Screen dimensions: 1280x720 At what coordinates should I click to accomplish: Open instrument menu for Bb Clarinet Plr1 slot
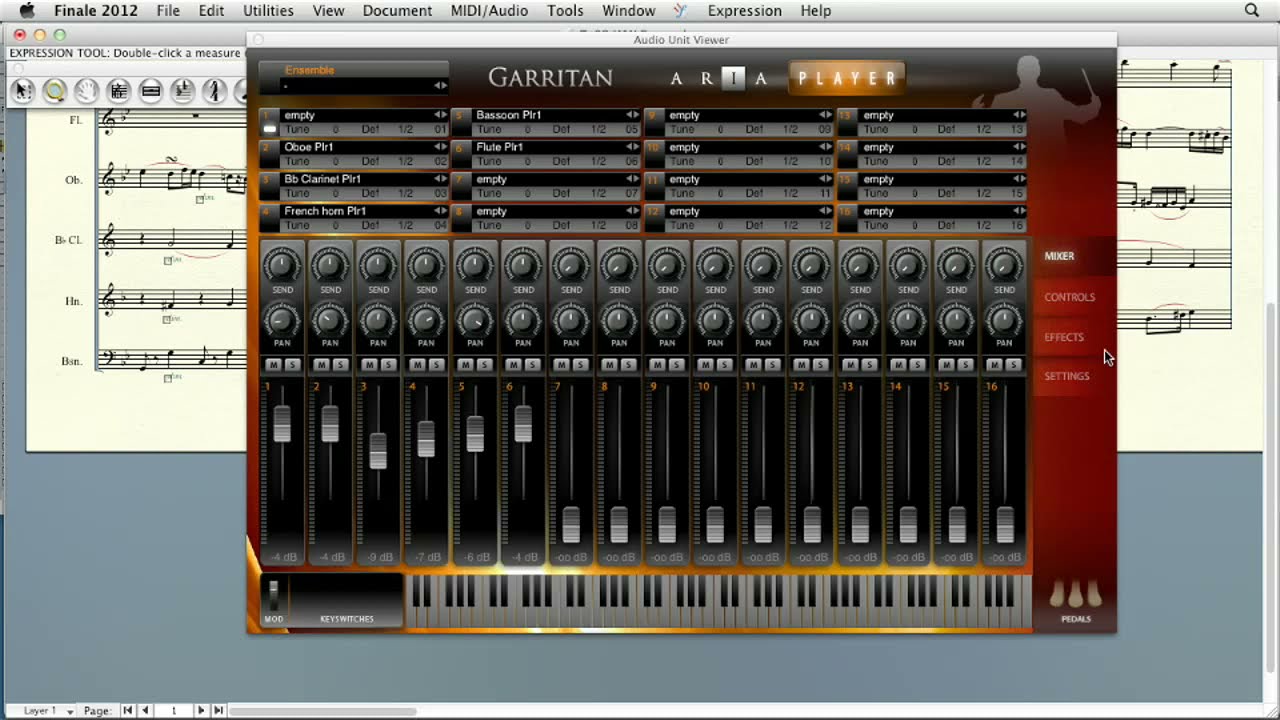pyautogui.click(x=439, y=179)
